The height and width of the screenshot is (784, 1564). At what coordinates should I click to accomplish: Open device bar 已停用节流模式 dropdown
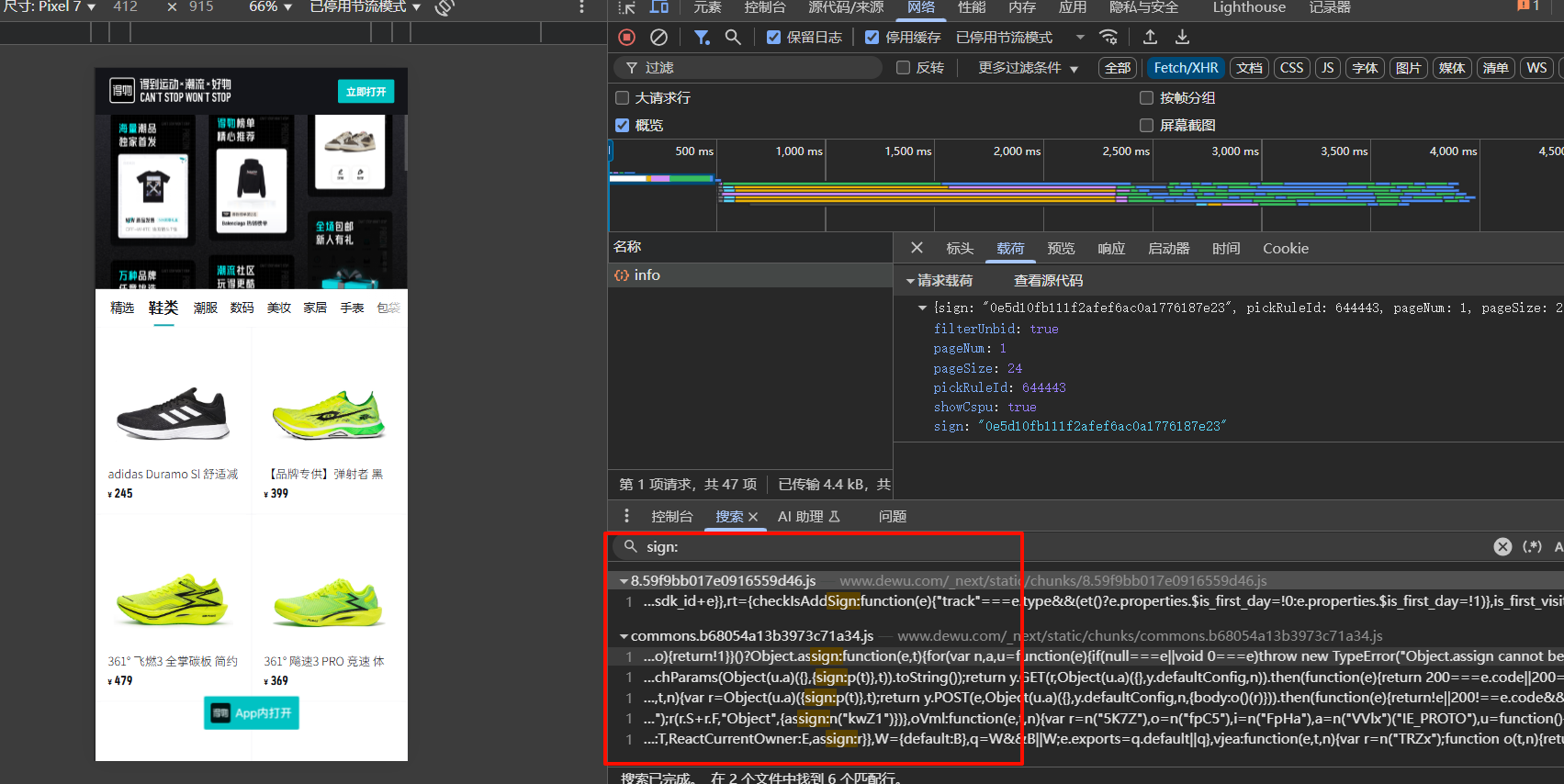point(365,6)
